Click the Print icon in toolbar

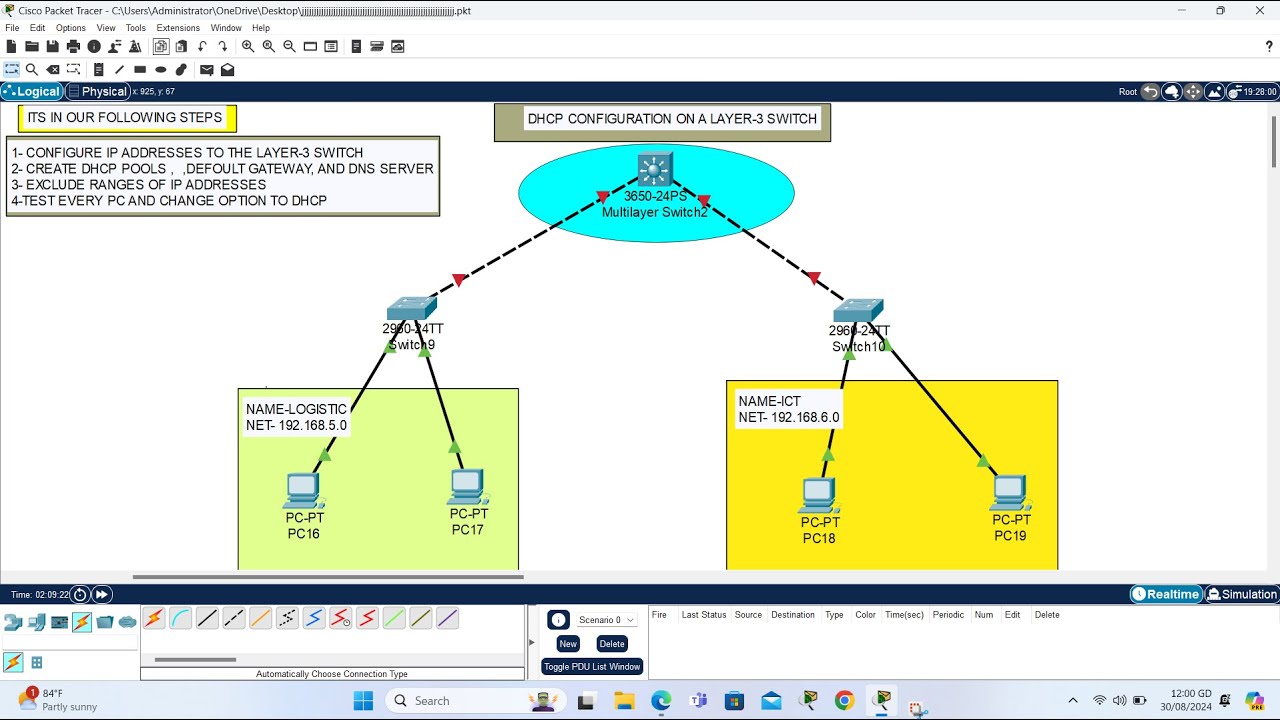73,46
